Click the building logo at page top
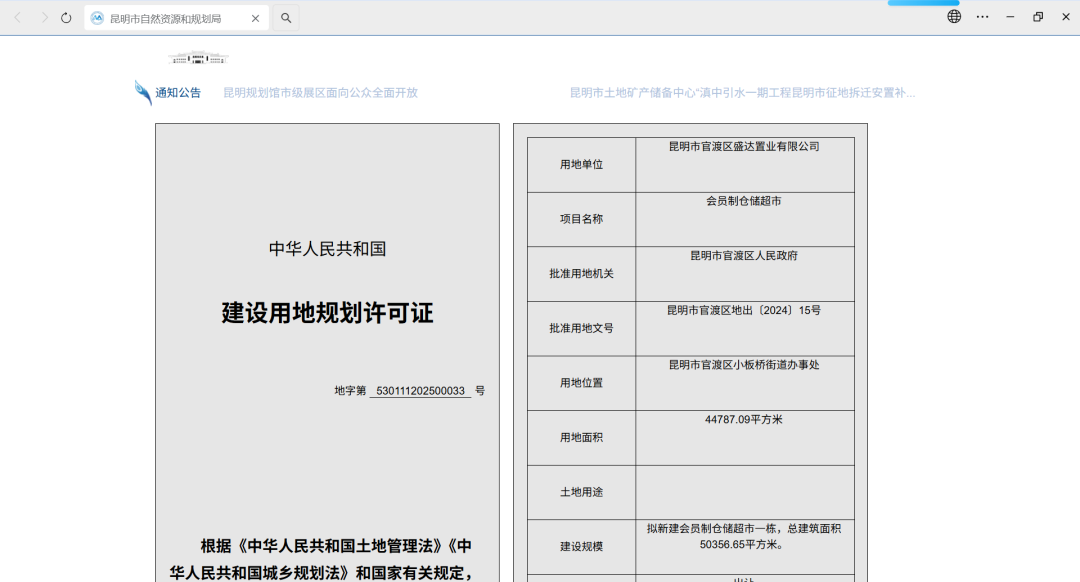 pyautogui.click(x=198, y=58)
